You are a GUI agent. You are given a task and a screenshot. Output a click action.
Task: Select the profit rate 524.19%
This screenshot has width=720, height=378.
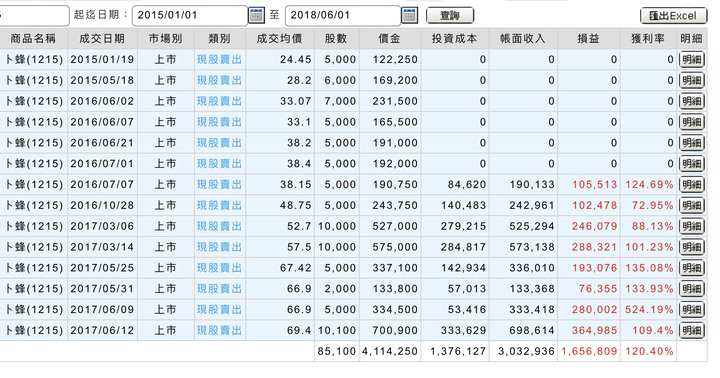point(649,310)
